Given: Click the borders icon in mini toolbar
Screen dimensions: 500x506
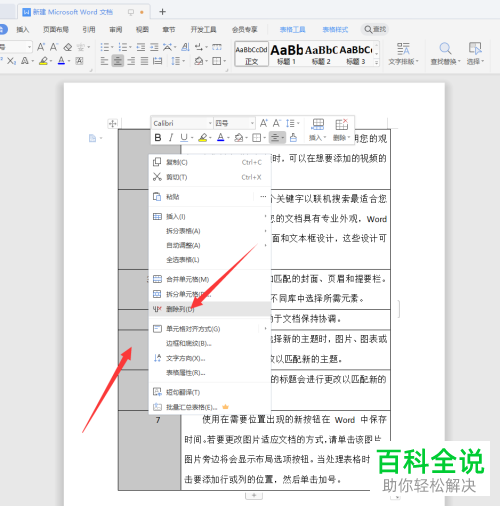Looking at the screenshot, I should click(256, 137).
